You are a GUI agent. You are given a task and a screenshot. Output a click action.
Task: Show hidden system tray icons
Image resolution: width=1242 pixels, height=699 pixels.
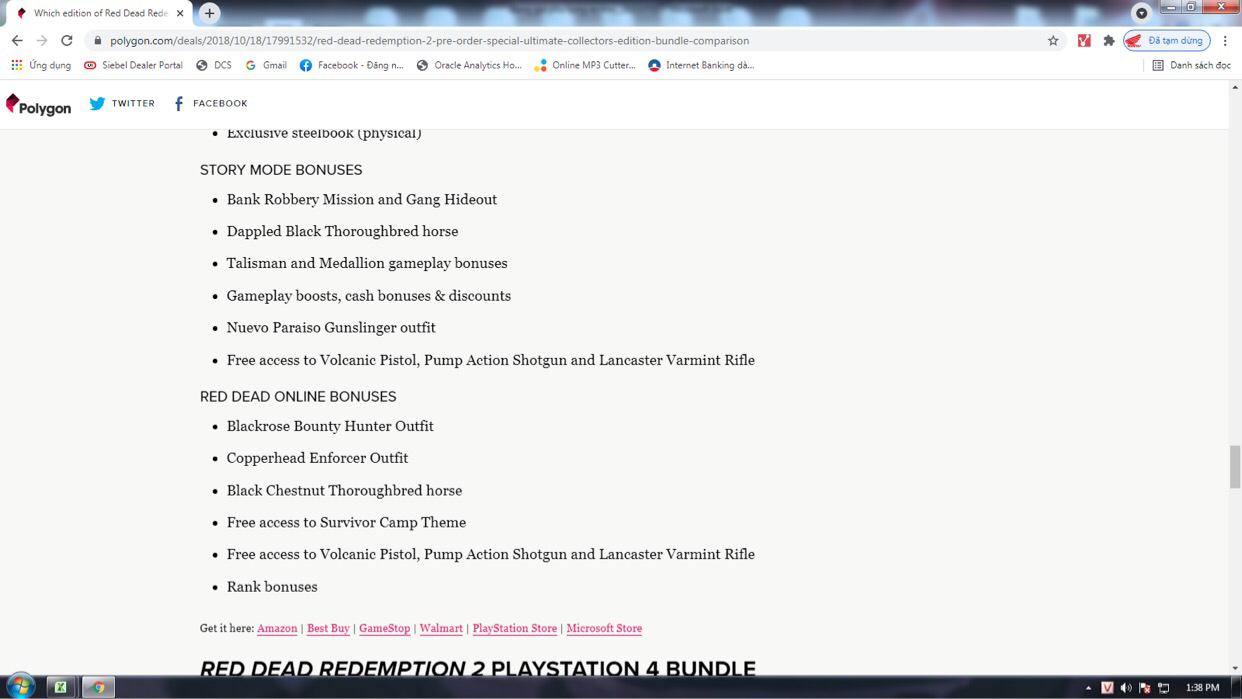pyautogui.click(x=1088, y=688)
